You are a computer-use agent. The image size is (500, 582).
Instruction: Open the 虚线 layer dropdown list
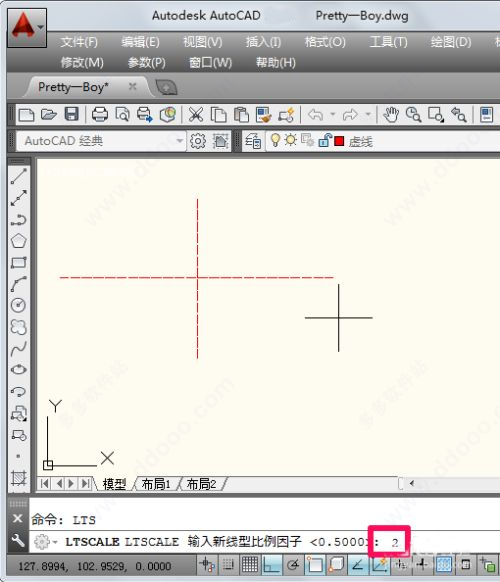[383, 141]
